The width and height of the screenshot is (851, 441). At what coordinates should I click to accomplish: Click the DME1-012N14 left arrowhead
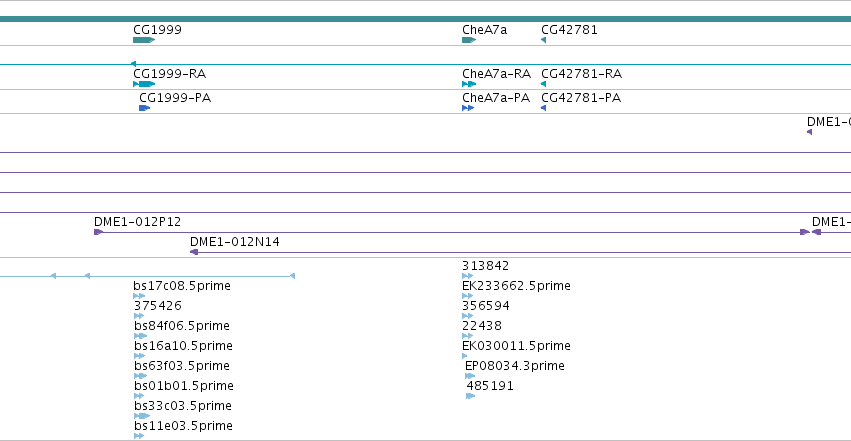[194, 252]
